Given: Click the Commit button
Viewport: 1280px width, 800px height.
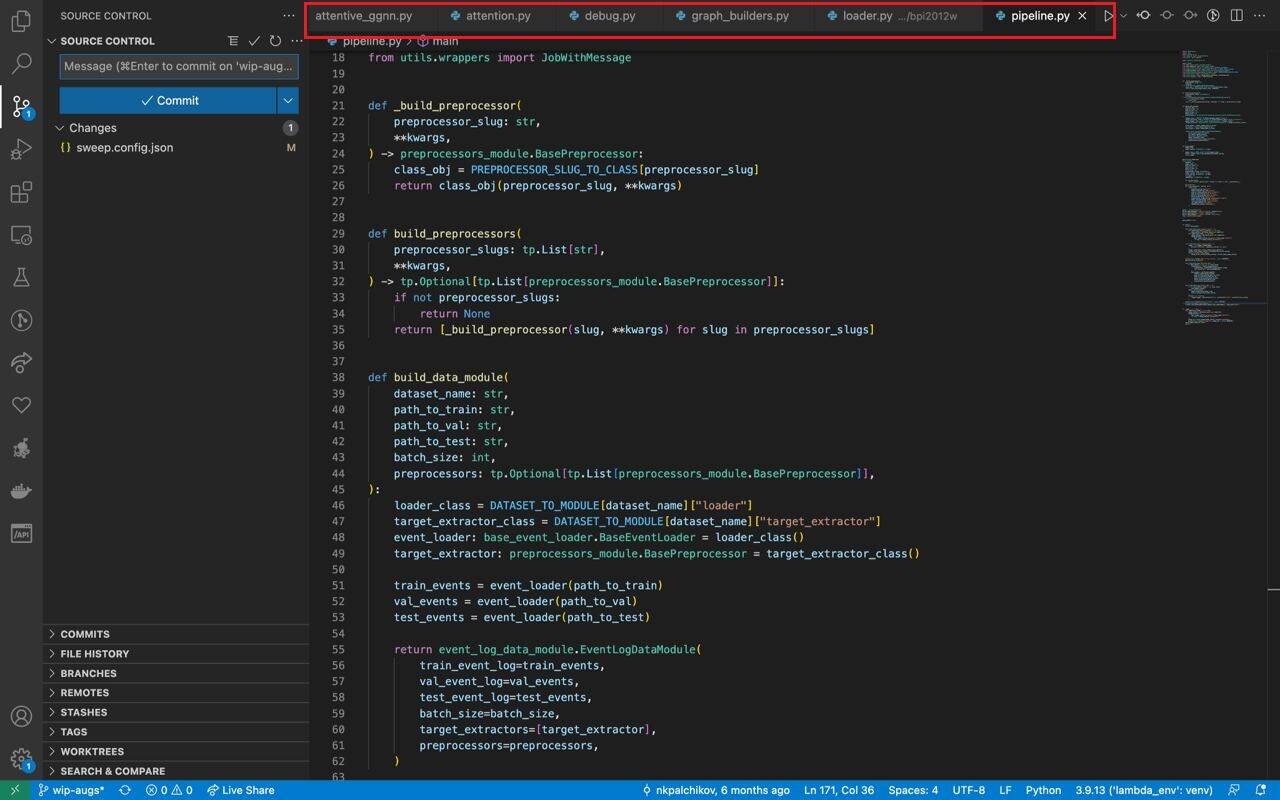Looking at the screenshot, I should click(x=168, y=100).
